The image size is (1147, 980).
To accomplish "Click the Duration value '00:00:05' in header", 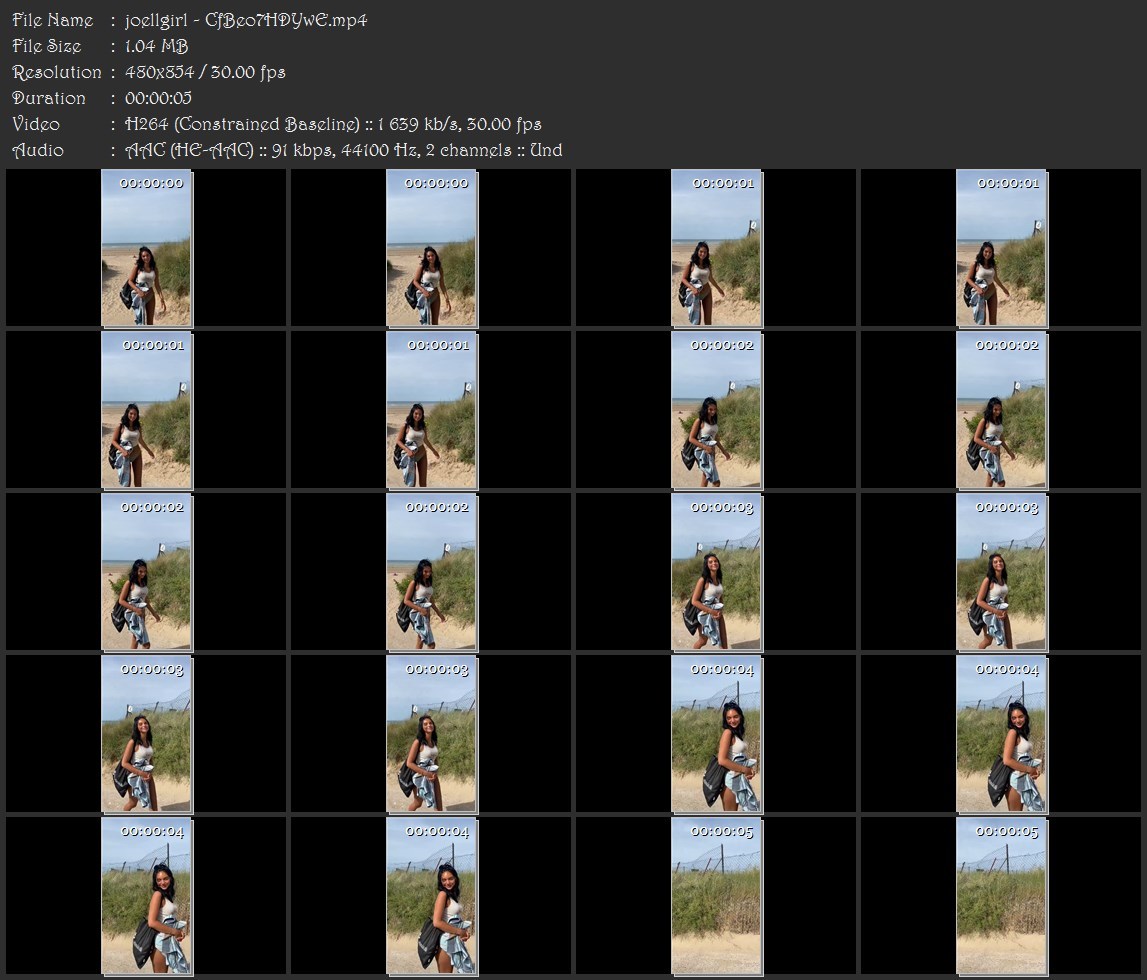I will coord(158,98).
